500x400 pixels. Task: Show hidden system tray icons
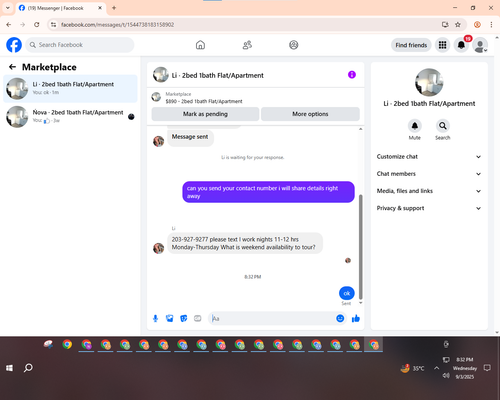436,368
